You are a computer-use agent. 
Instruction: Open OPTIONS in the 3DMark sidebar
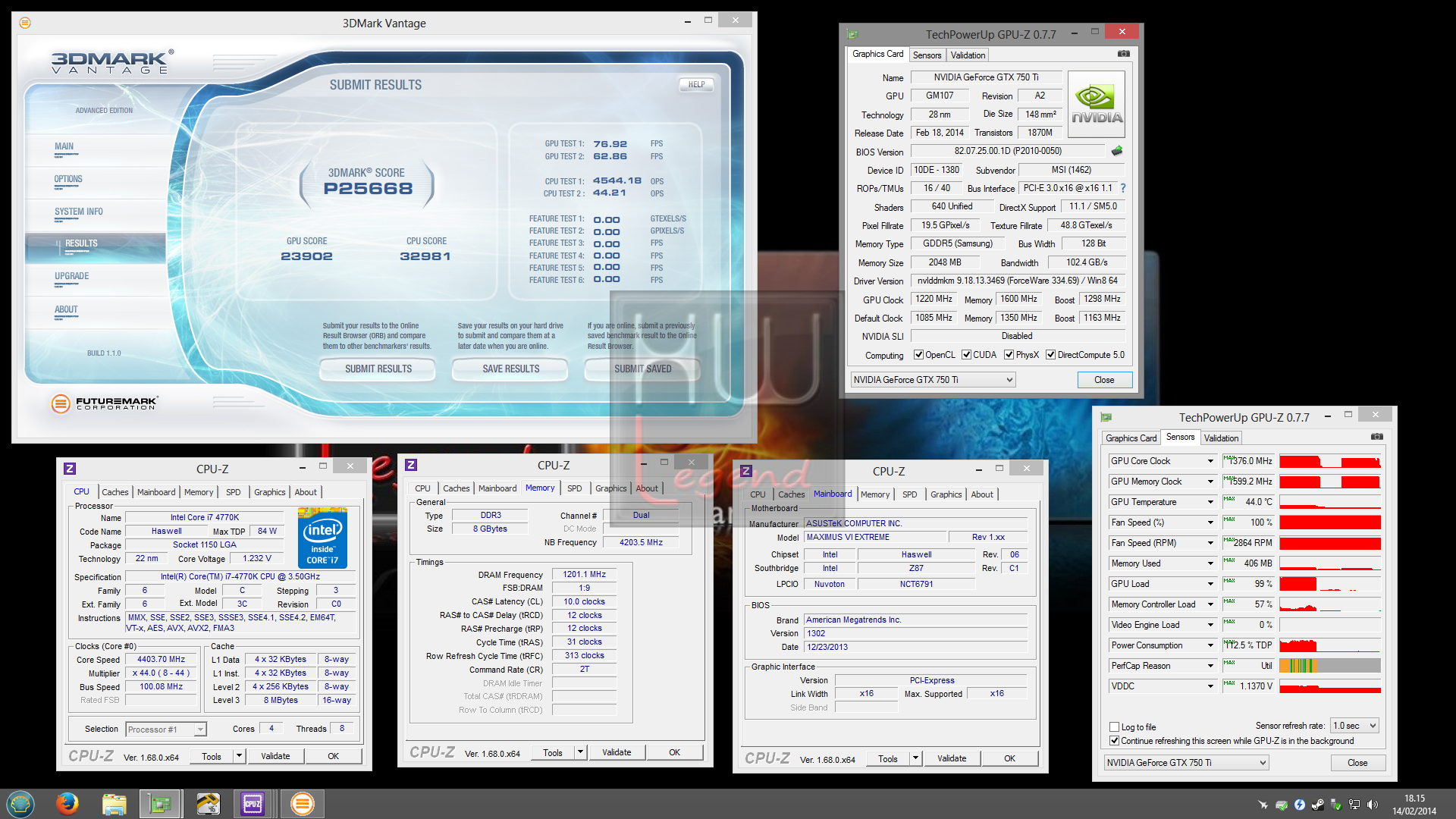tap(68, 180)
